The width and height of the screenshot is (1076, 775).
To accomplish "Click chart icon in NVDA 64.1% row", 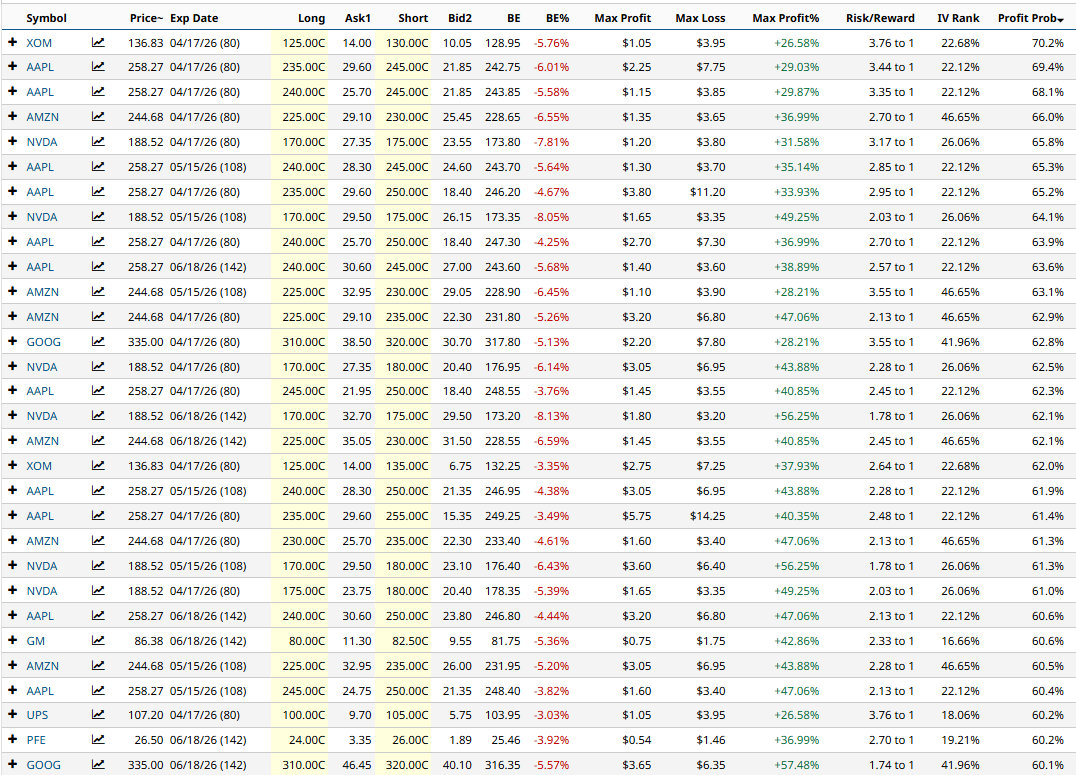I will (x=98, y=217).
